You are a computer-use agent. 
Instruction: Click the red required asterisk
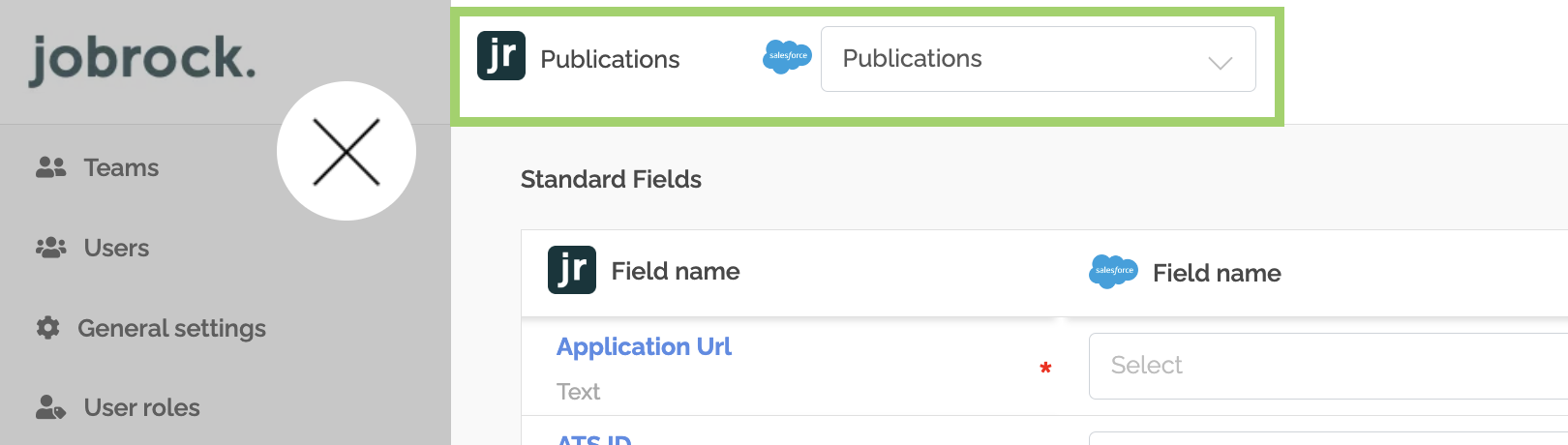click(x=1045, y=368)
